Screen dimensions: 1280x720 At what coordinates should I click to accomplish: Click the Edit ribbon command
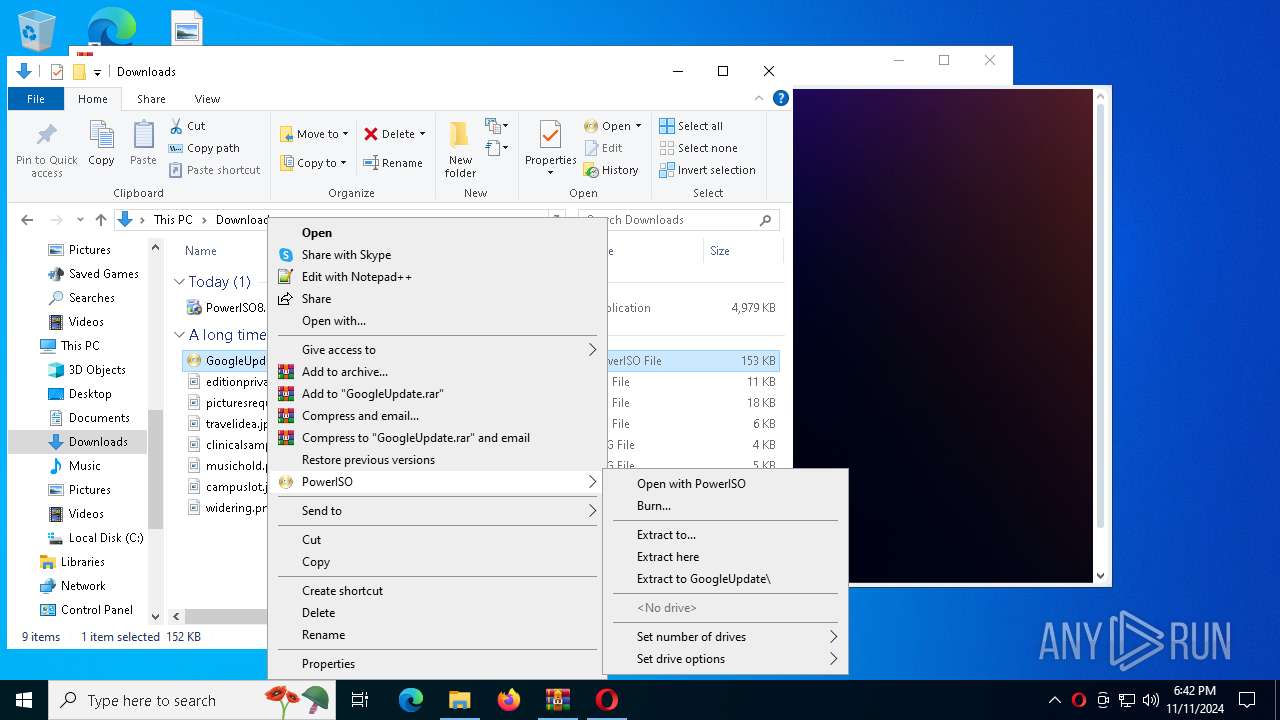point(603,148)
